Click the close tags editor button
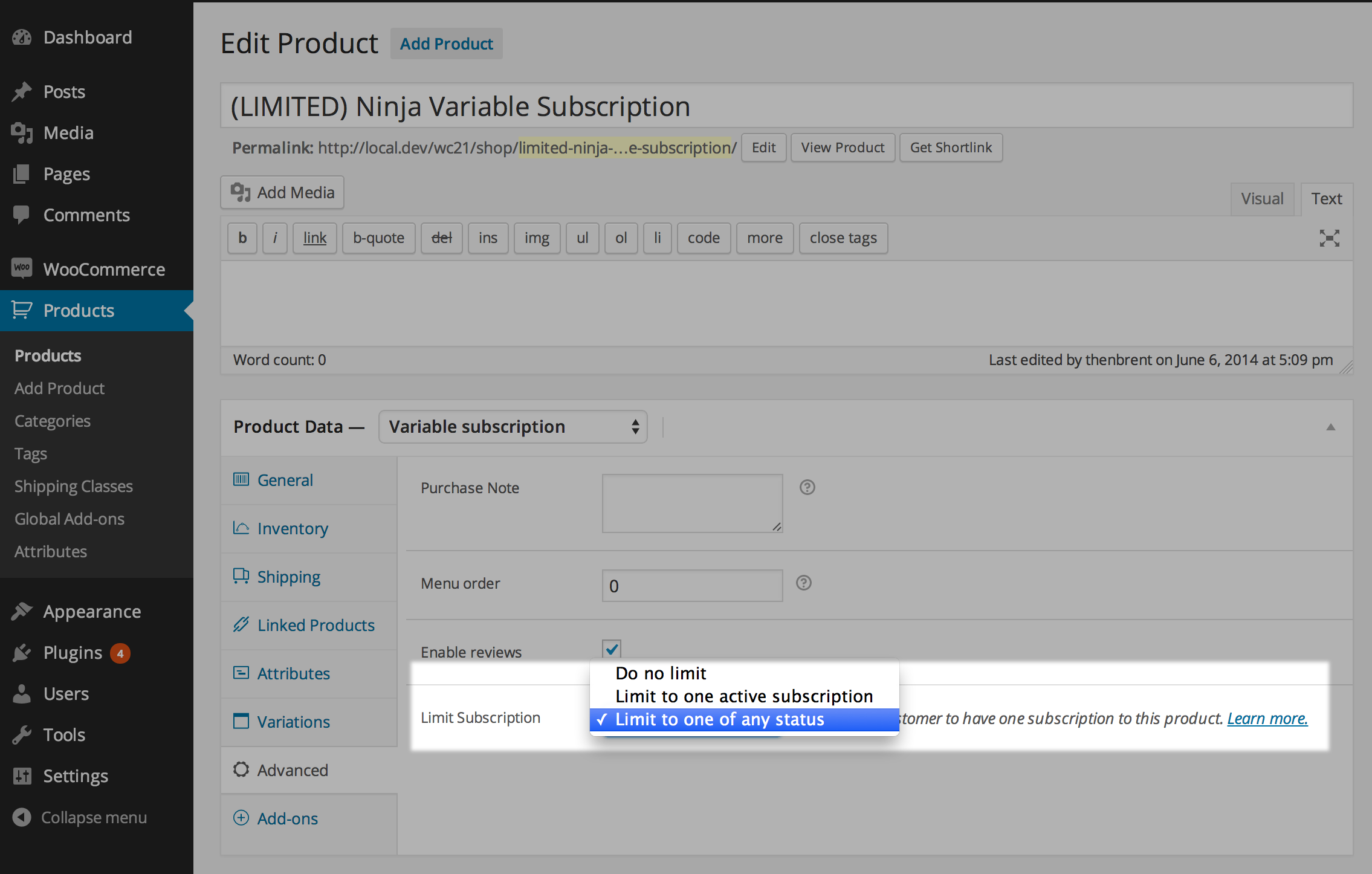Viewport: 1372px width, 874px height. point(843,238)
